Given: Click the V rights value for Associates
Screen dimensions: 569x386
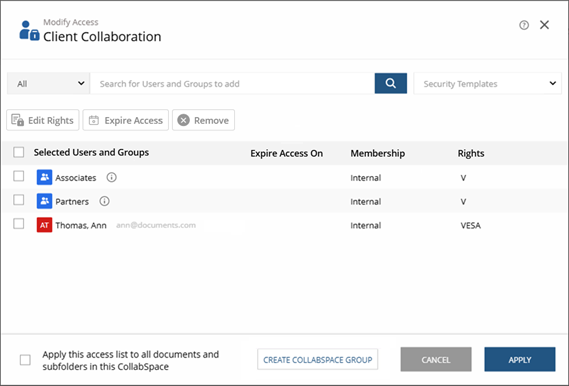Looking at the screenshot, I should [x=463, y=178].
